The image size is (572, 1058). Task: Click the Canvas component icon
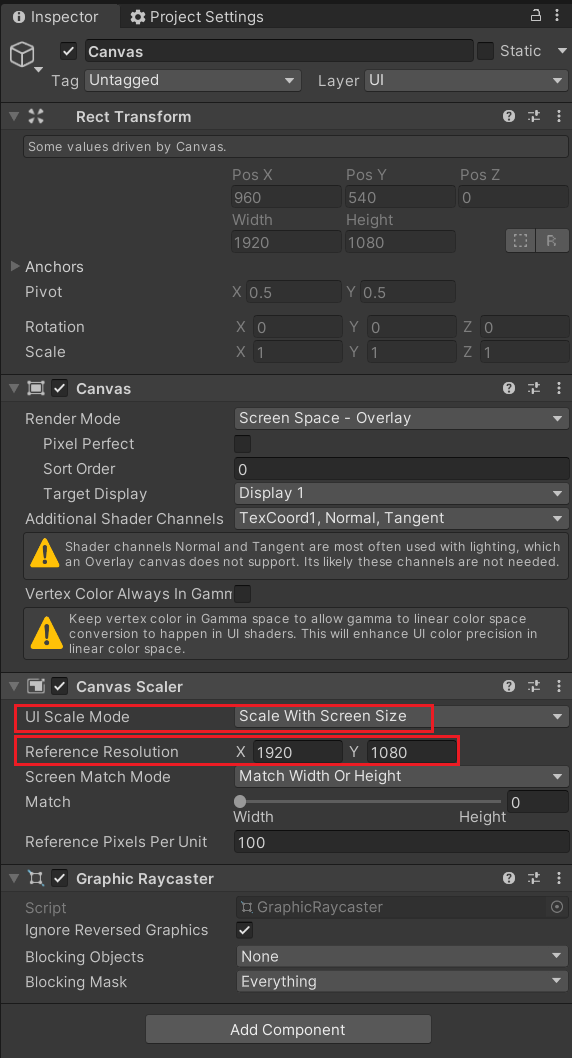point(36,388)
